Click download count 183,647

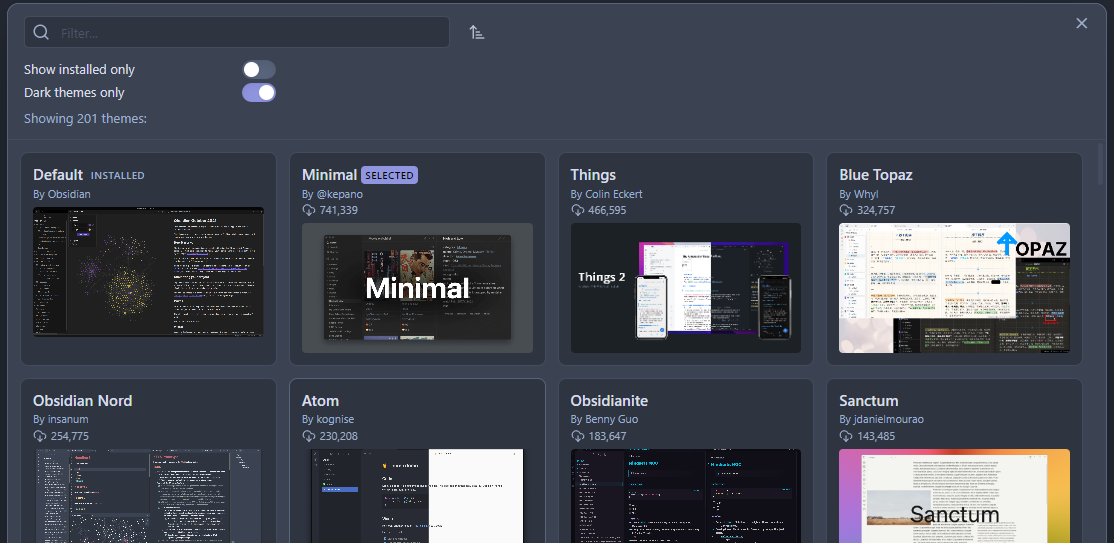(x=607, y=436)
